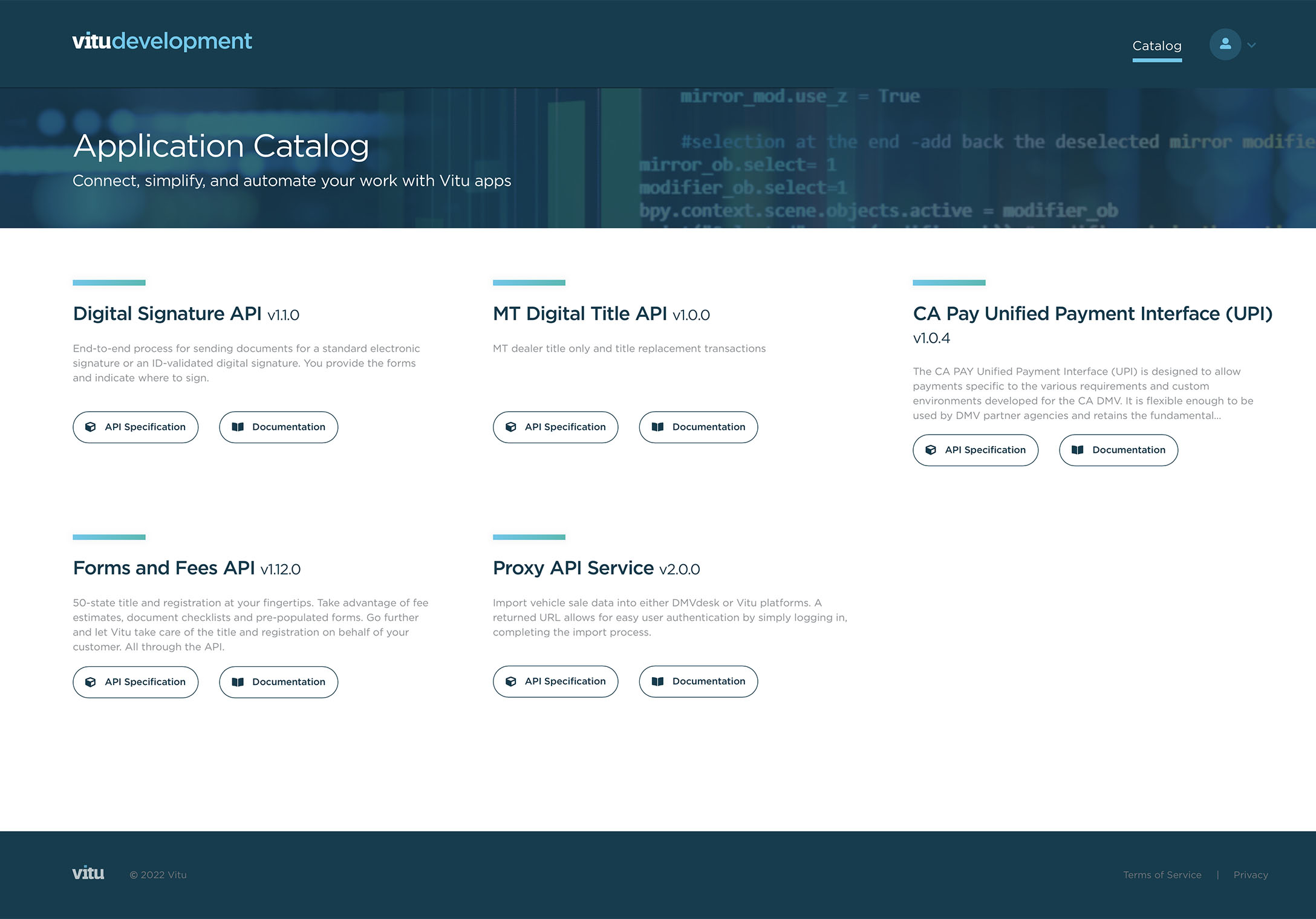This screenshot has width=1316, height=919.
Task: Click the MT Digital Title API heading
Action: click(580, 314)
